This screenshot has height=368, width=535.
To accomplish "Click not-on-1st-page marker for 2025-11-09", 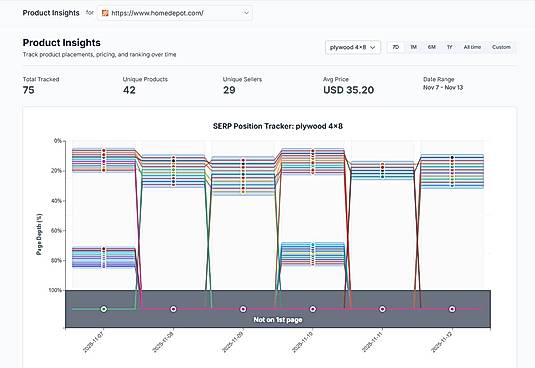I will click(243, 309).
